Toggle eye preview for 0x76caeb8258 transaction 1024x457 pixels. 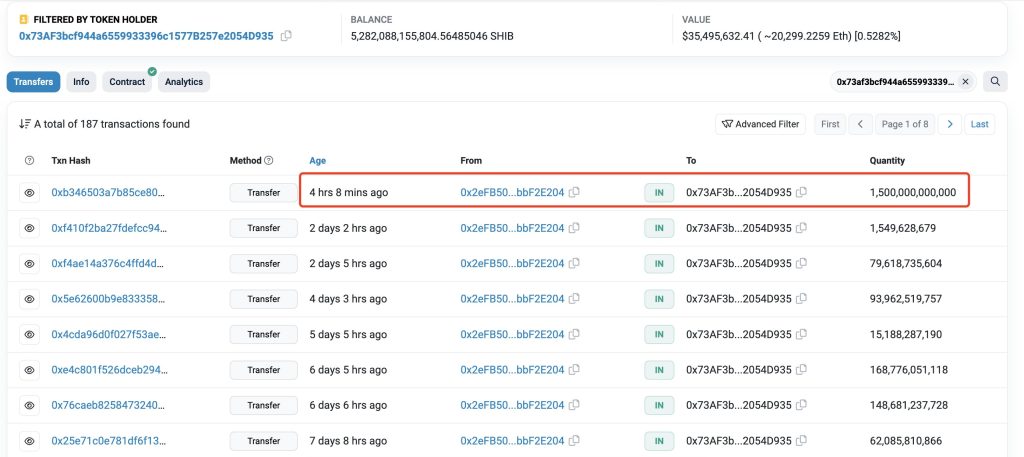29,405
